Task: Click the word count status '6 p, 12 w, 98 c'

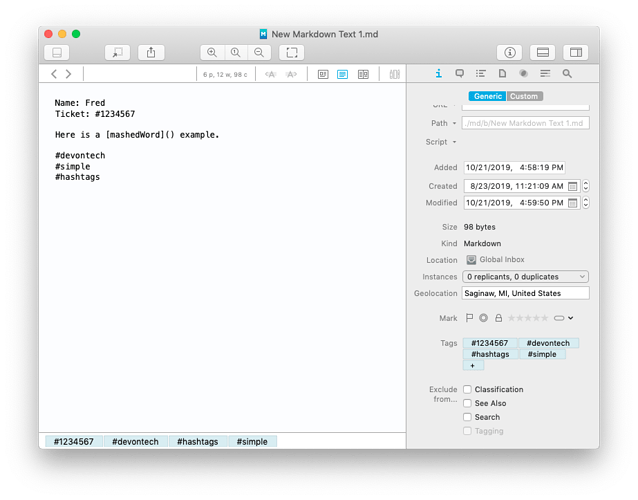Action: (x=225, y=75)
